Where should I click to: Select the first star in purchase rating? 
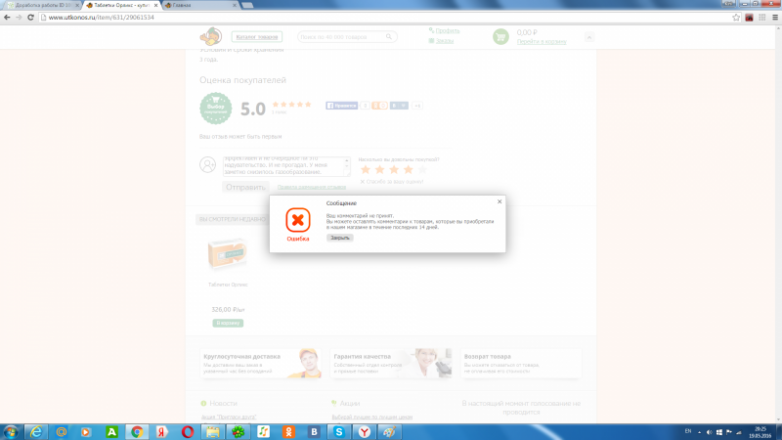(x=365, y=170)
